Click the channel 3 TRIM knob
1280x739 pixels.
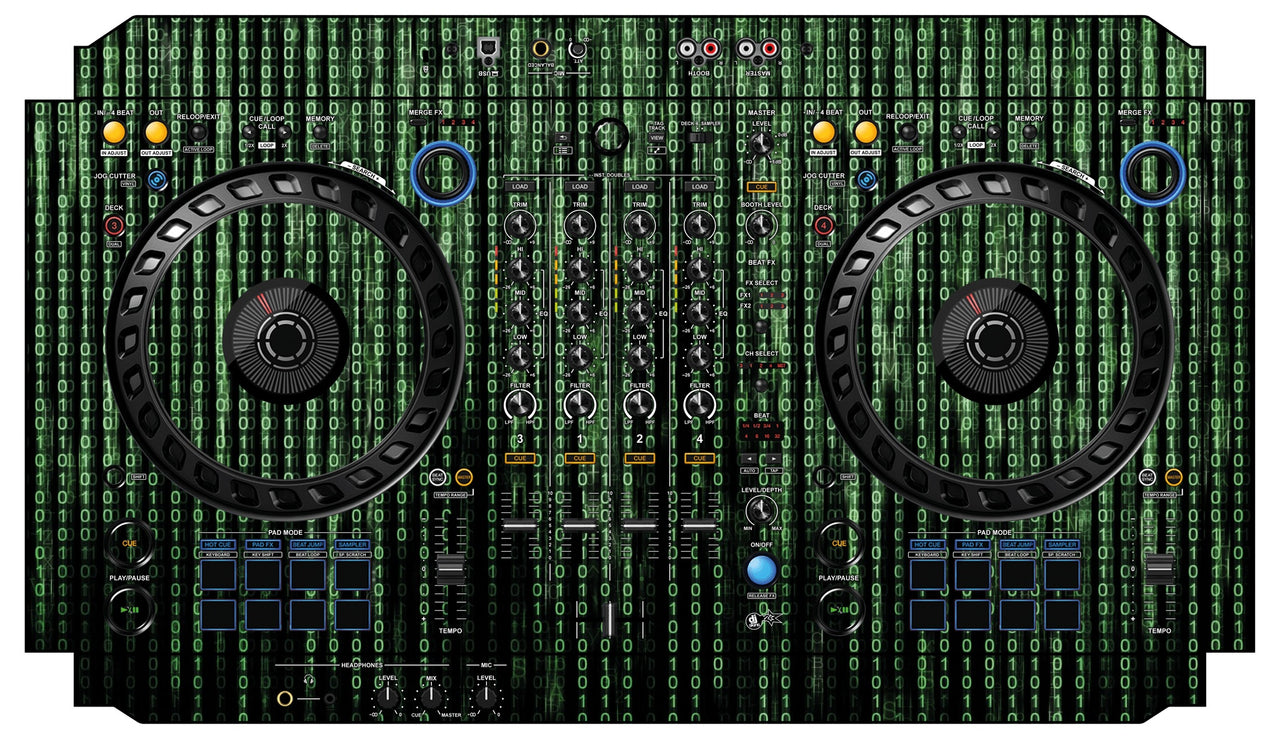click(520, 225)
